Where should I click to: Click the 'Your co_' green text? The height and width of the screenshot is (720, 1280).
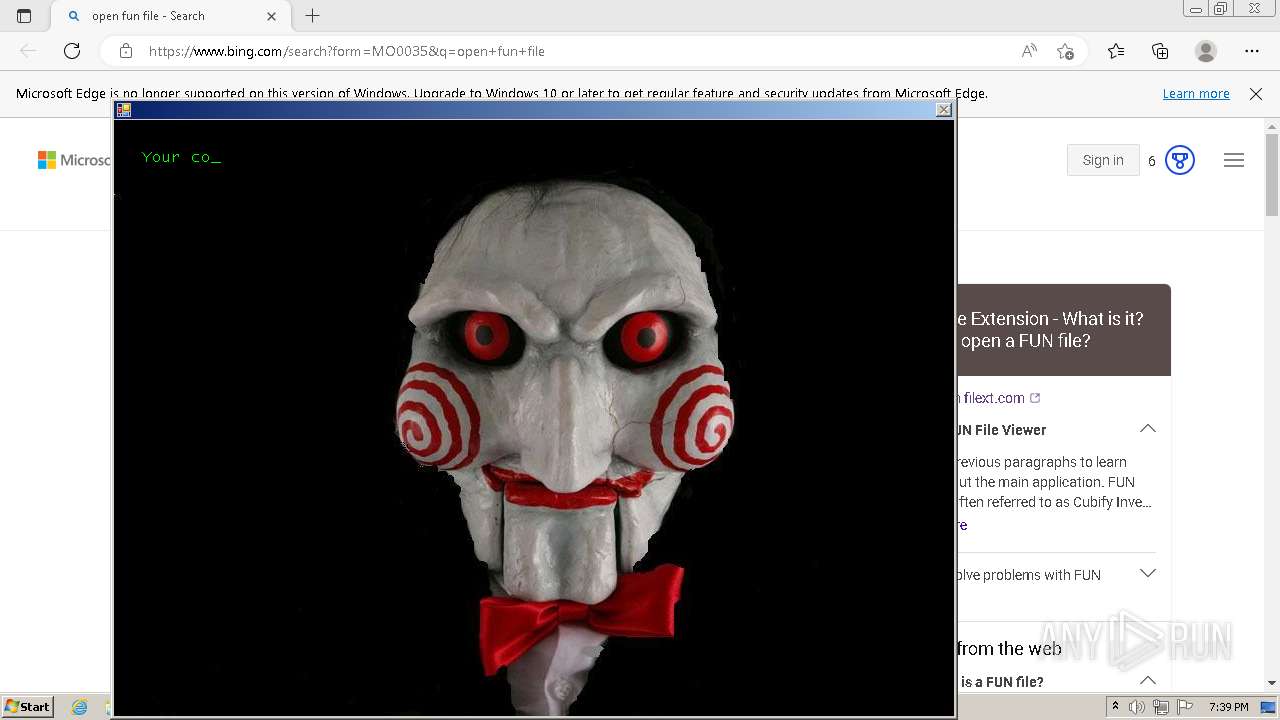(181, 157)
